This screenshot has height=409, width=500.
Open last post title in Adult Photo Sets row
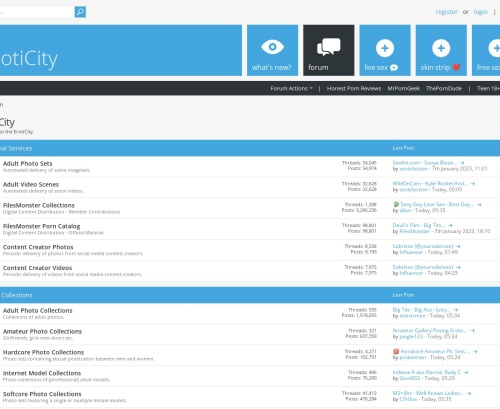(x=425, y=163)
